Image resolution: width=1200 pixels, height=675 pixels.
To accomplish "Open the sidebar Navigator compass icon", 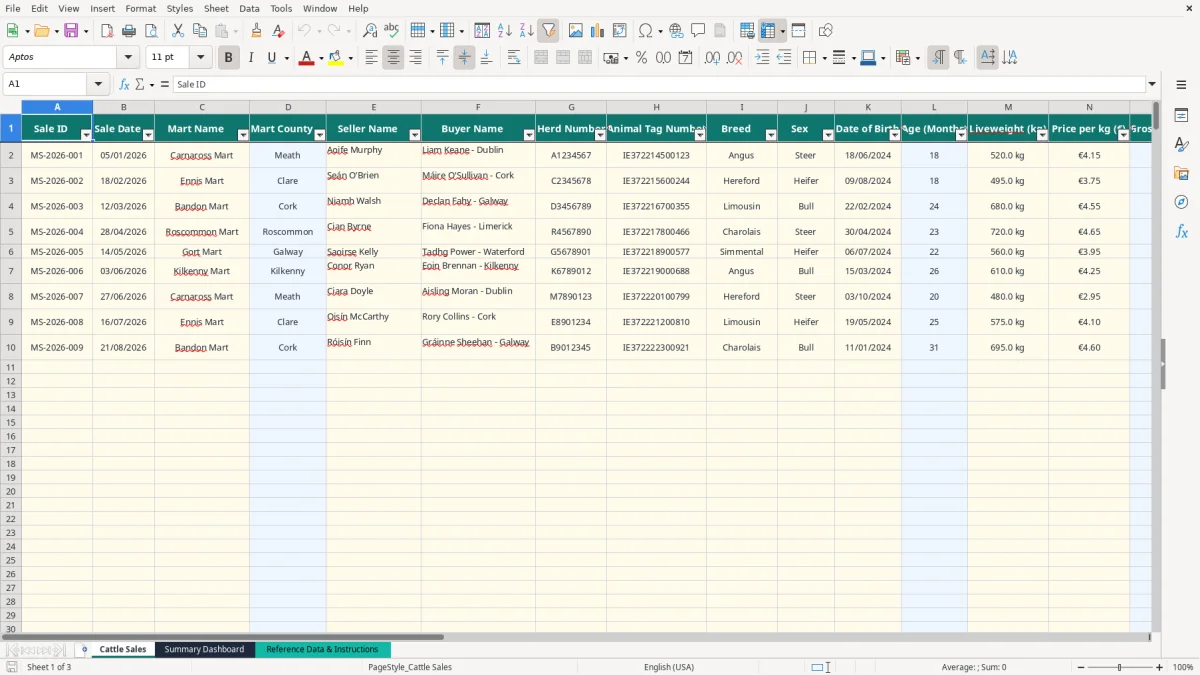I will pyautogui.click(x=1181, y=202).
